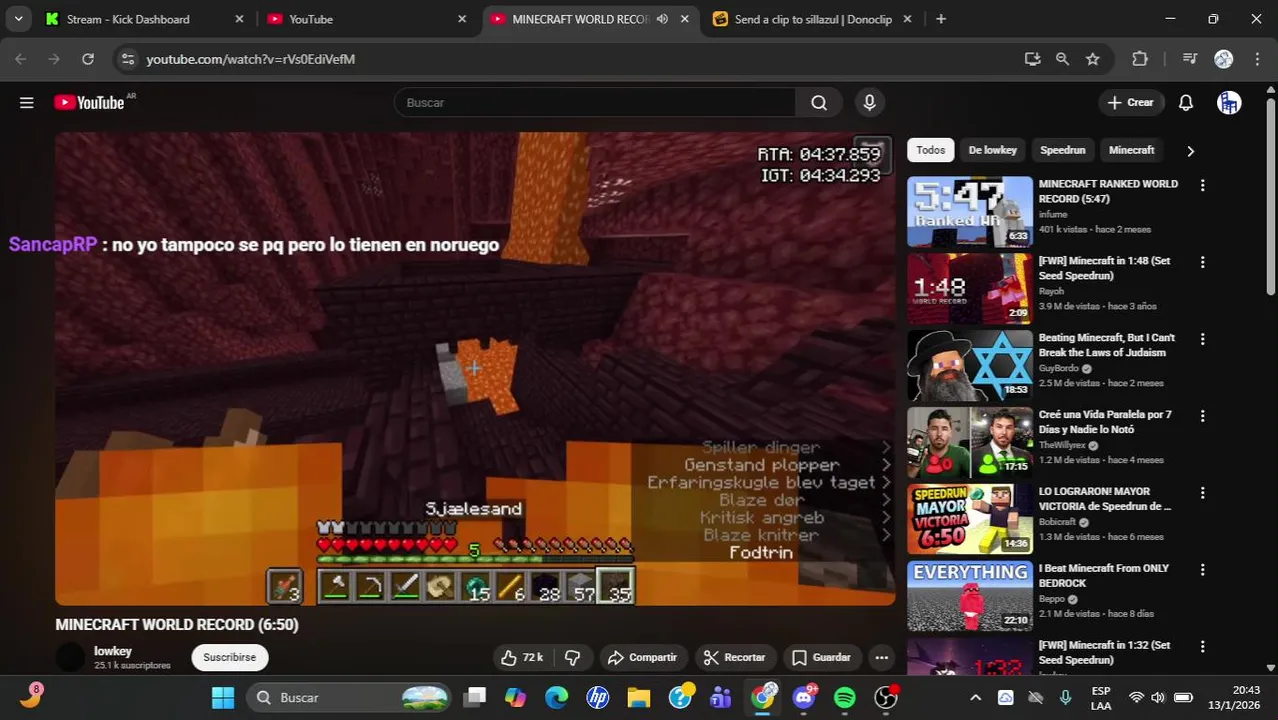Open volume control in system tray
This screenshot has height=720, width=1278.
point(1158,697)
